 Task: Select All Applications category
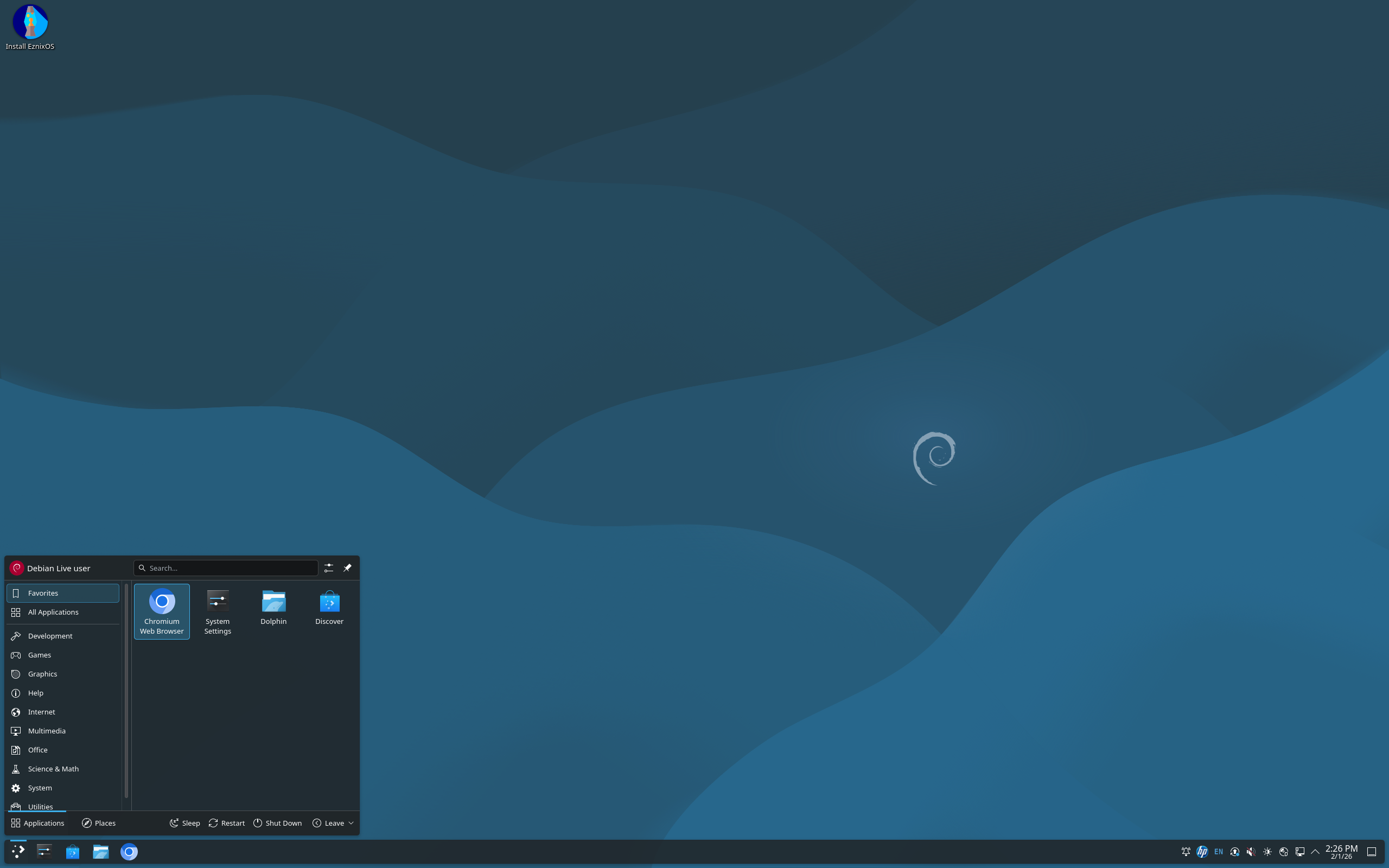(62, 612)
